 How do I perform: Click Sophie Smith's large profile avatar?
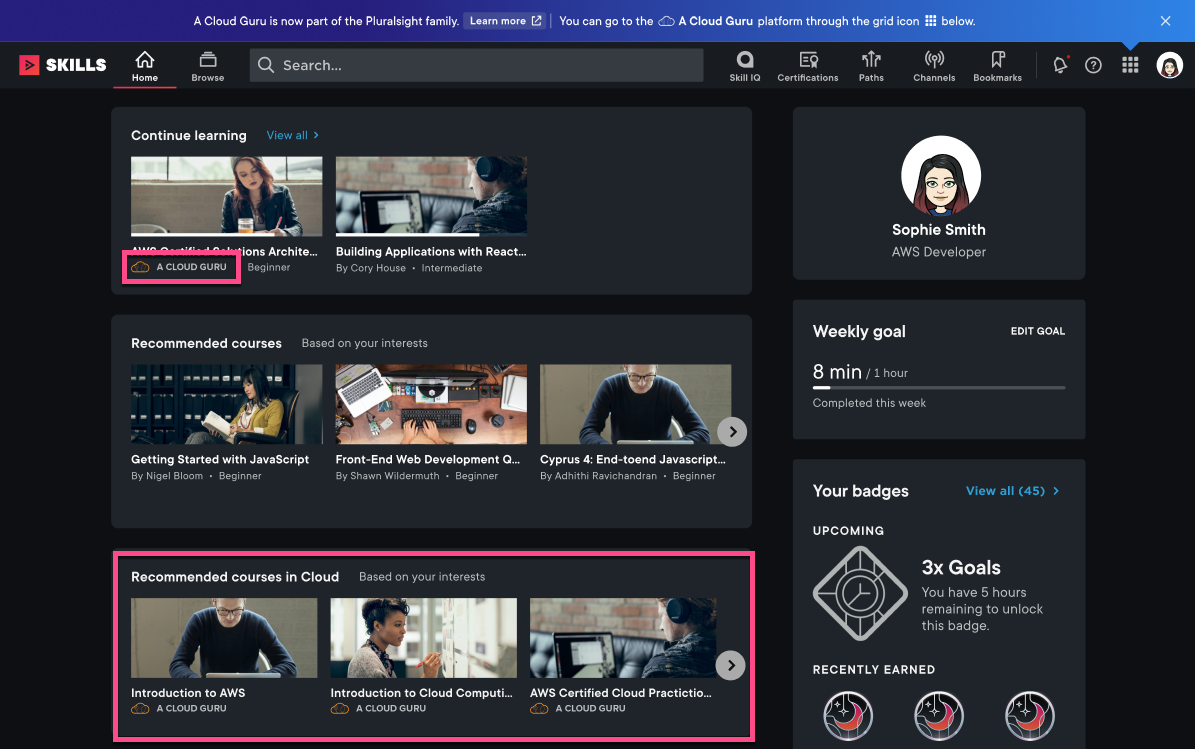(940, 176)
